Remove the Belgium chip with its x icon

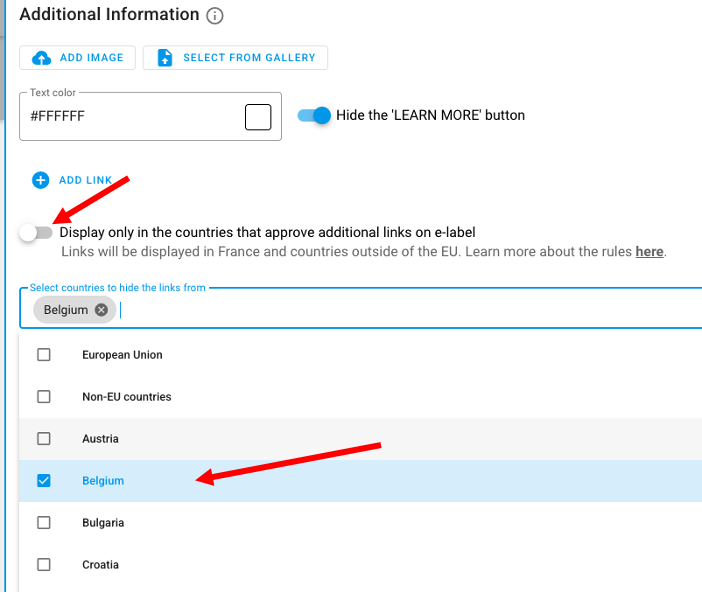click(101, 310)
